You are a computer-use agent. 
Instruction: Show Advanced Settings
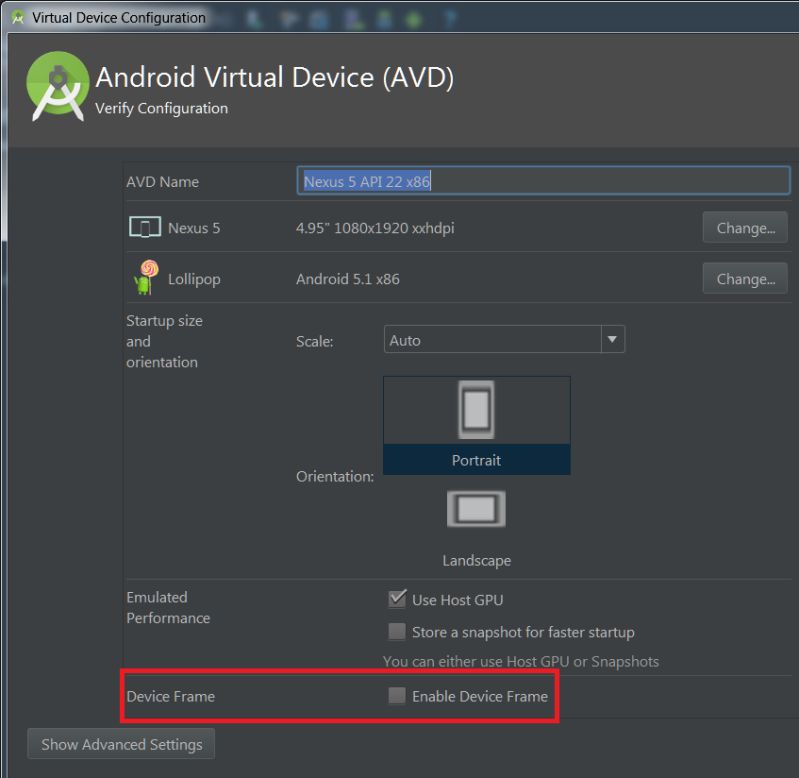click(121, 744)
